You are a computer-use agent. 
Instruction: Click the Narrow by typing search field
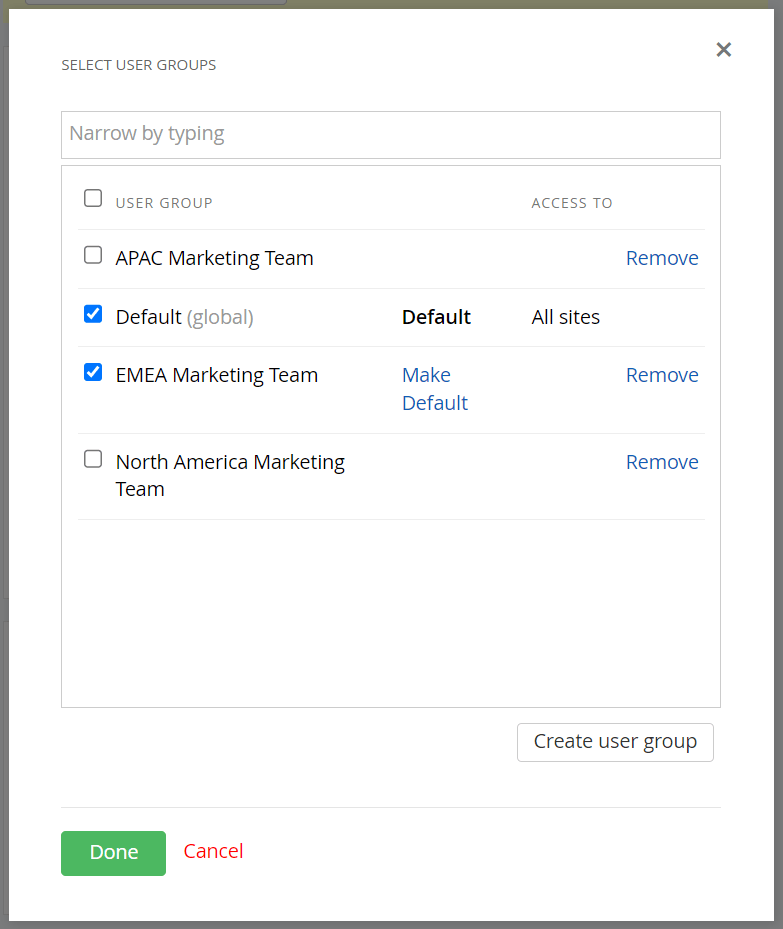[x=390, y=134]
